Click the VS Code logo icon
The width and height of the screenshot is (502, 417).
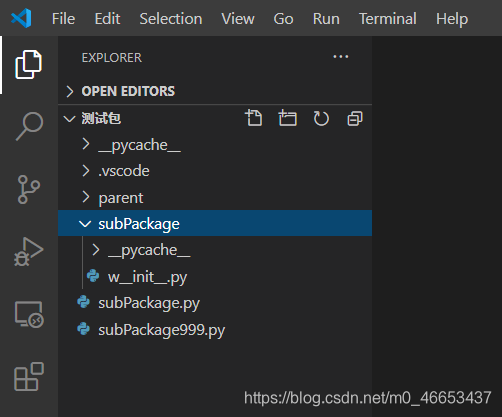click(21, 18)
